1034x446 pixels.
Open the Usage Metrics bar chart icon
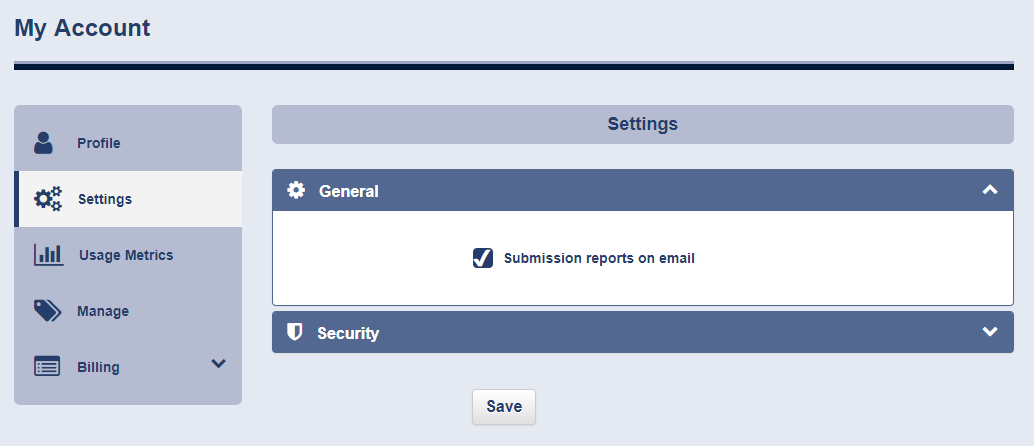point(49,255)
